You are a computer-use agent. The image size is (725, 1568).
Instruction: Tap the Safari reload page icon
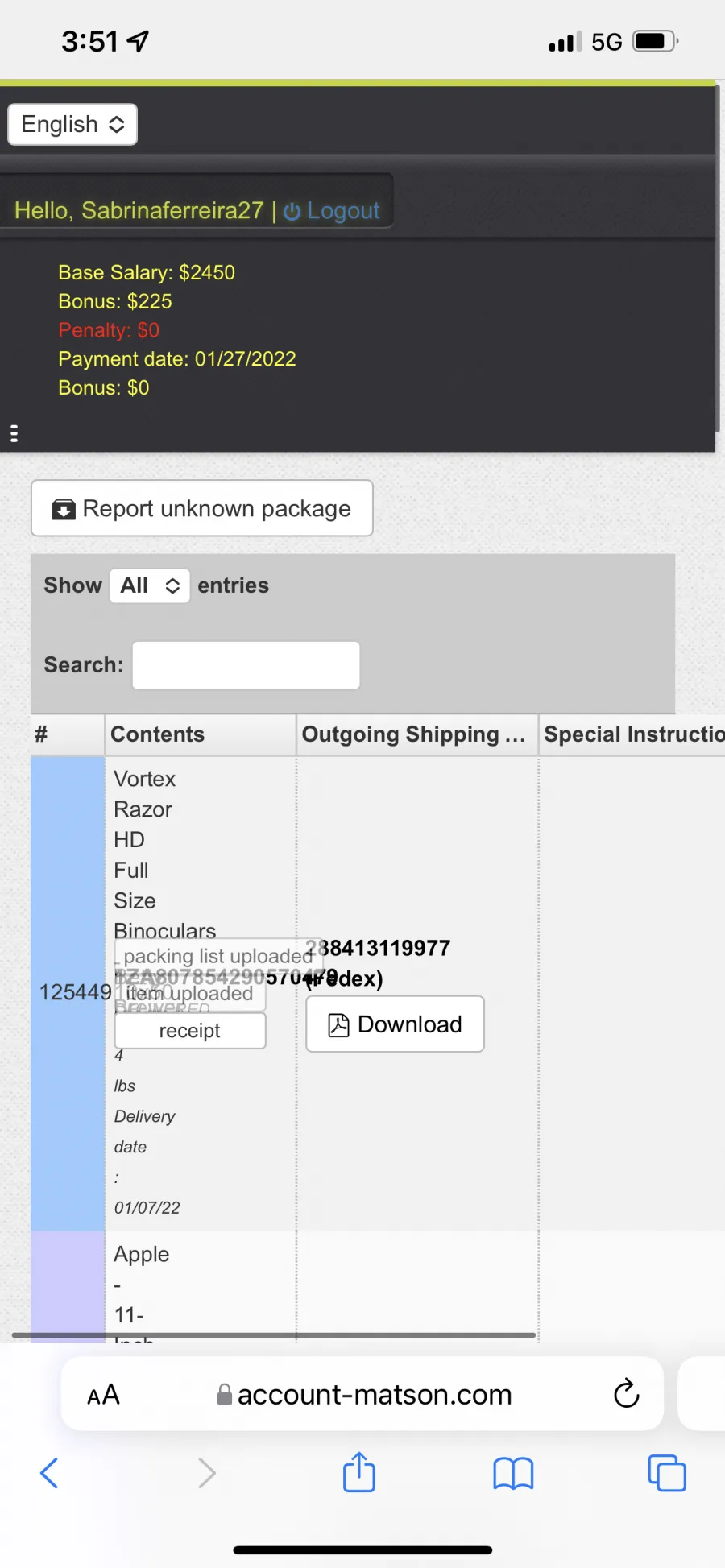pyautogui.click(x=626, y=1393)
